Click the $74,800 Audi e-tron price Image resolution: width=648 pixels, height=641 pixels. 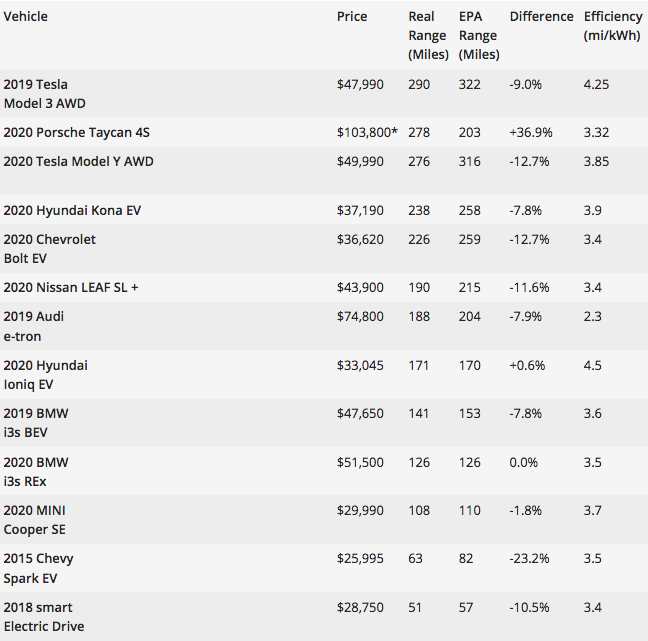[x=360, y=316]
